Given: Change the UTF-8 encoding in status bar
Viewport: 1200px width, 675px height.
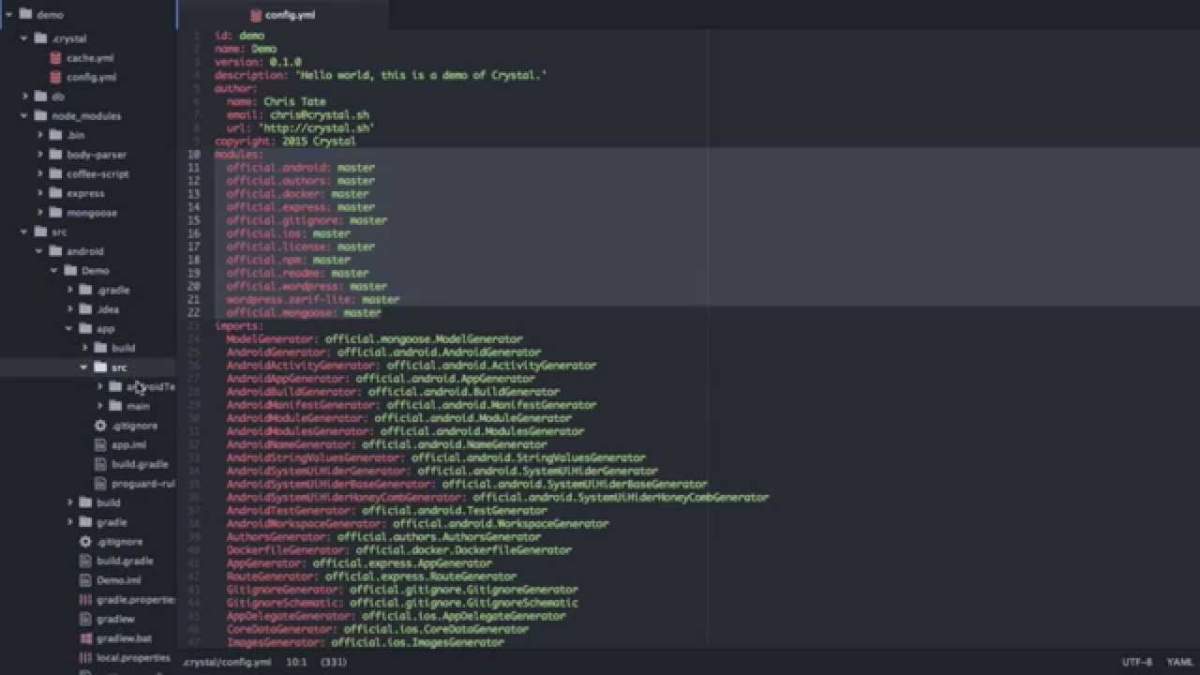Looking at the screenshot, I should (x=1136, y=662).
